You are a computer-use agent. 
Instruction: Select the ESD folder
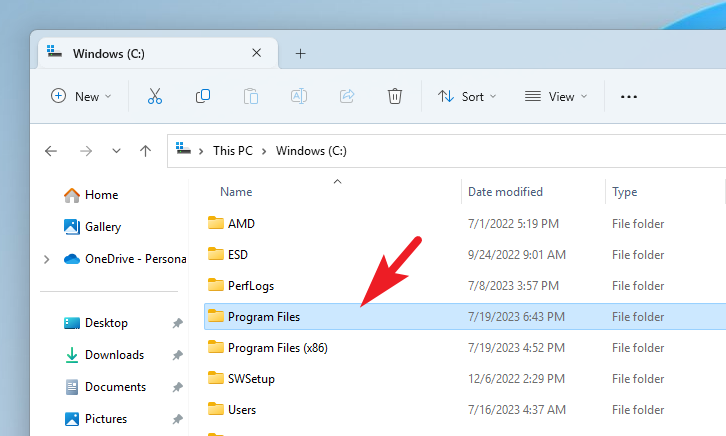[238, 255]
